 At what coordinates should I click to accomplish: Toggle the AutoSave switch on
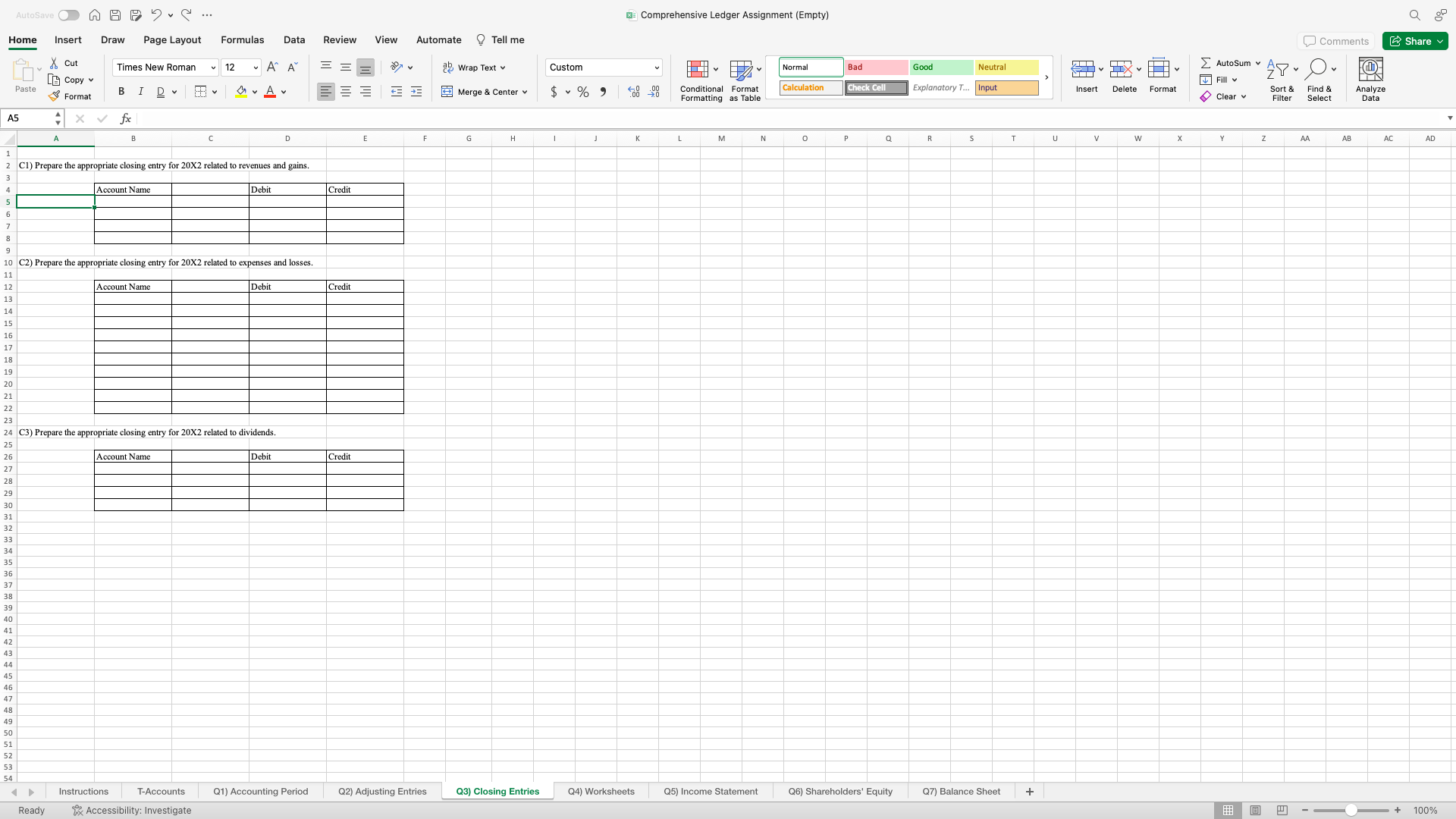69,14
